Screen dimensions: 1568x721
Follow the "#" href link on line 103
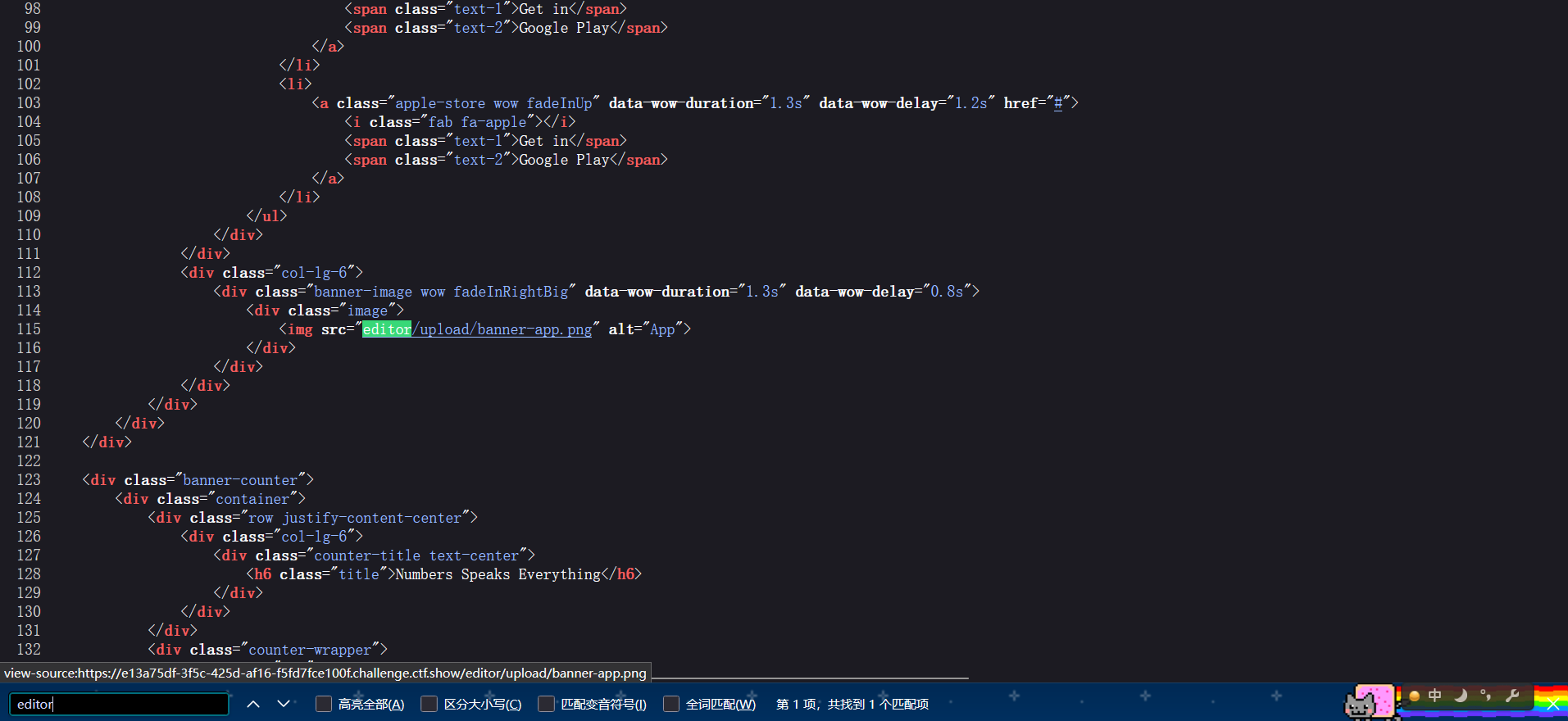tap(1058, 103)
